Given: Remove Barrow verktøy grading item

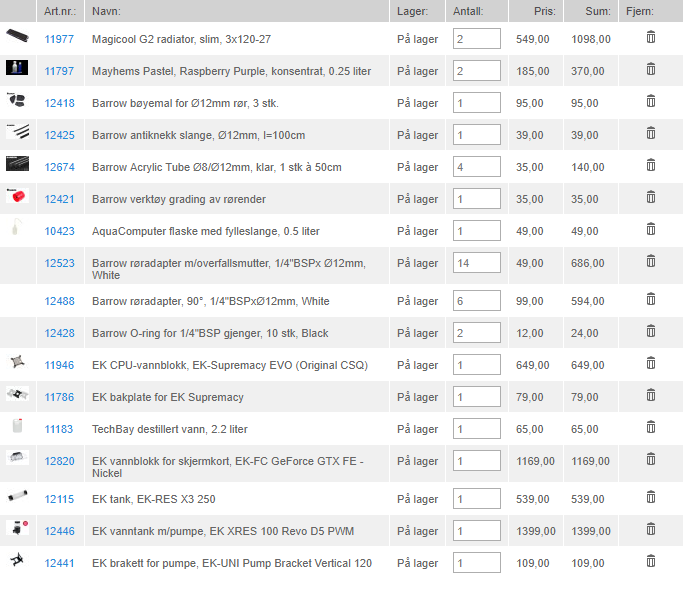Looking at the screenshot, I should (650, 197).
